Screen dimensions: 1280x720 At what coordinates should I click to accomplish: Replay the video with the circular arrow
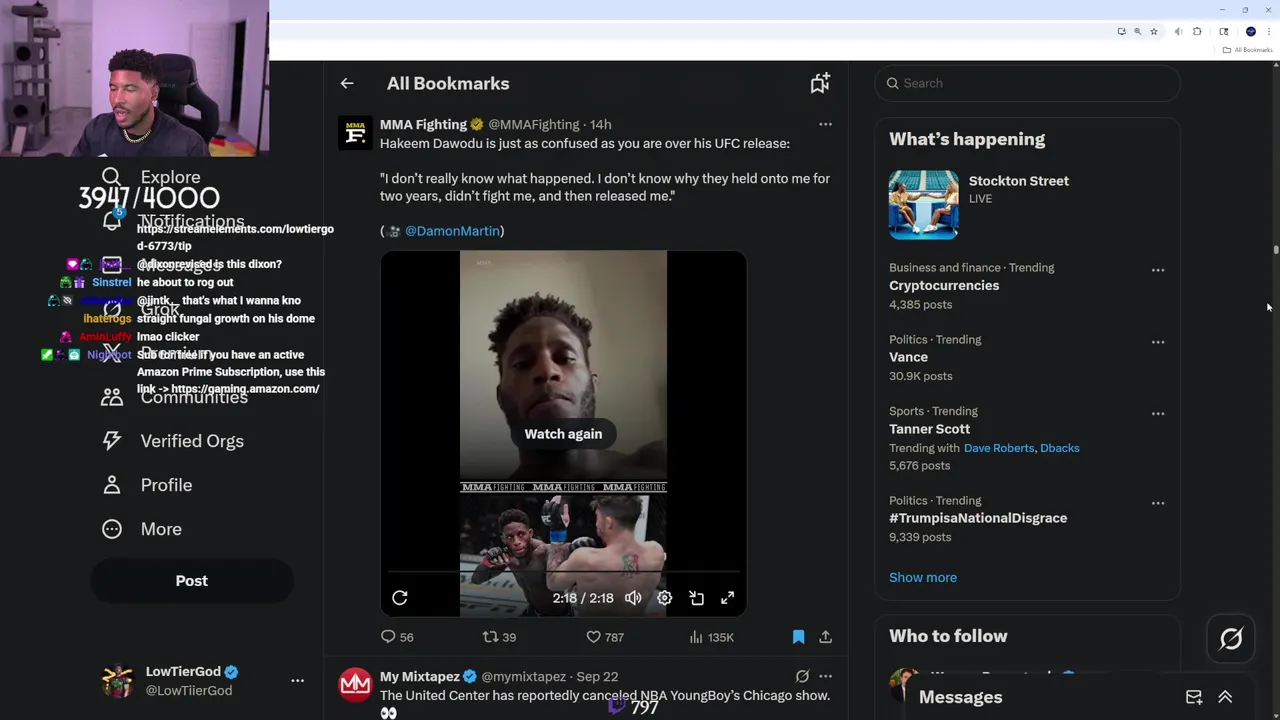coord(400,598)
